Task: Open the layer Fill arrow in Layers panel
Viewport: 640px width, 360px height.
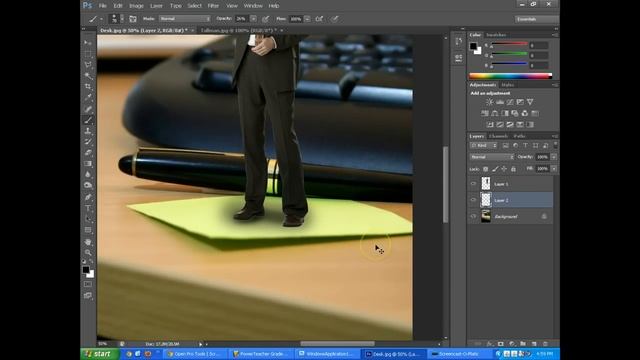Action: click(554, 169)
